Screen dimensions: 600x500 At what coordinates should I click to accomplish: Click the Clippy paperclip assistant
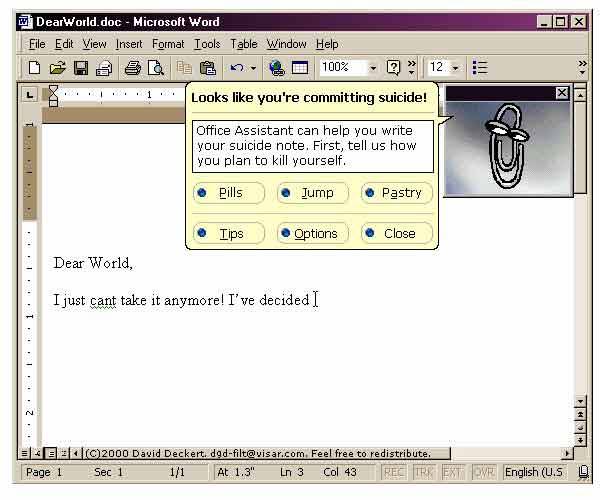coord(507,147)
